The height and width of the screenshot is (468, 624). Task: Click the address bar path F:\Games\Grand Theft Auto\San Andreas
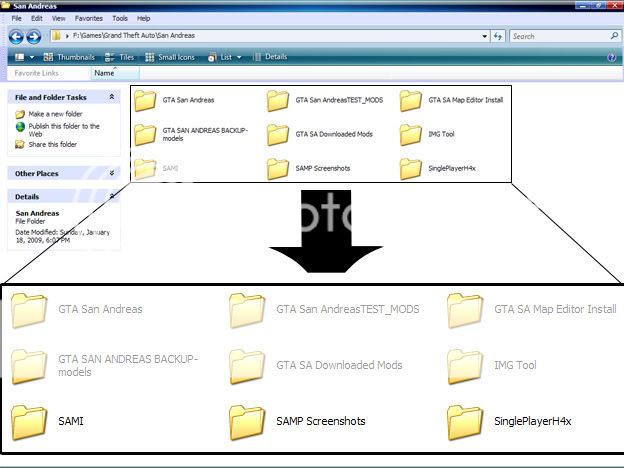pyautogui.click(x=134, y=35)
